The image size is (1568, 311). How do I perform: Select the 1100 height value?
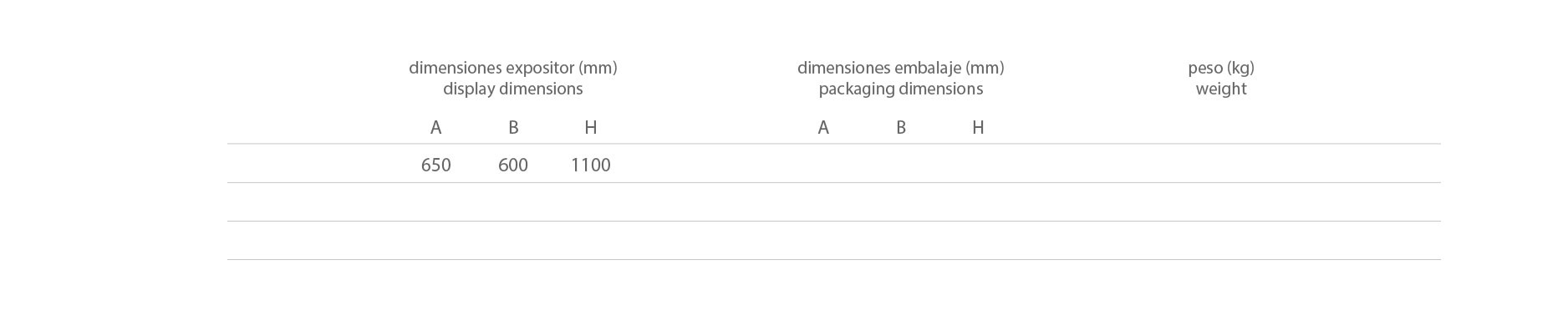pyautogui.click(x=591, y=165)
